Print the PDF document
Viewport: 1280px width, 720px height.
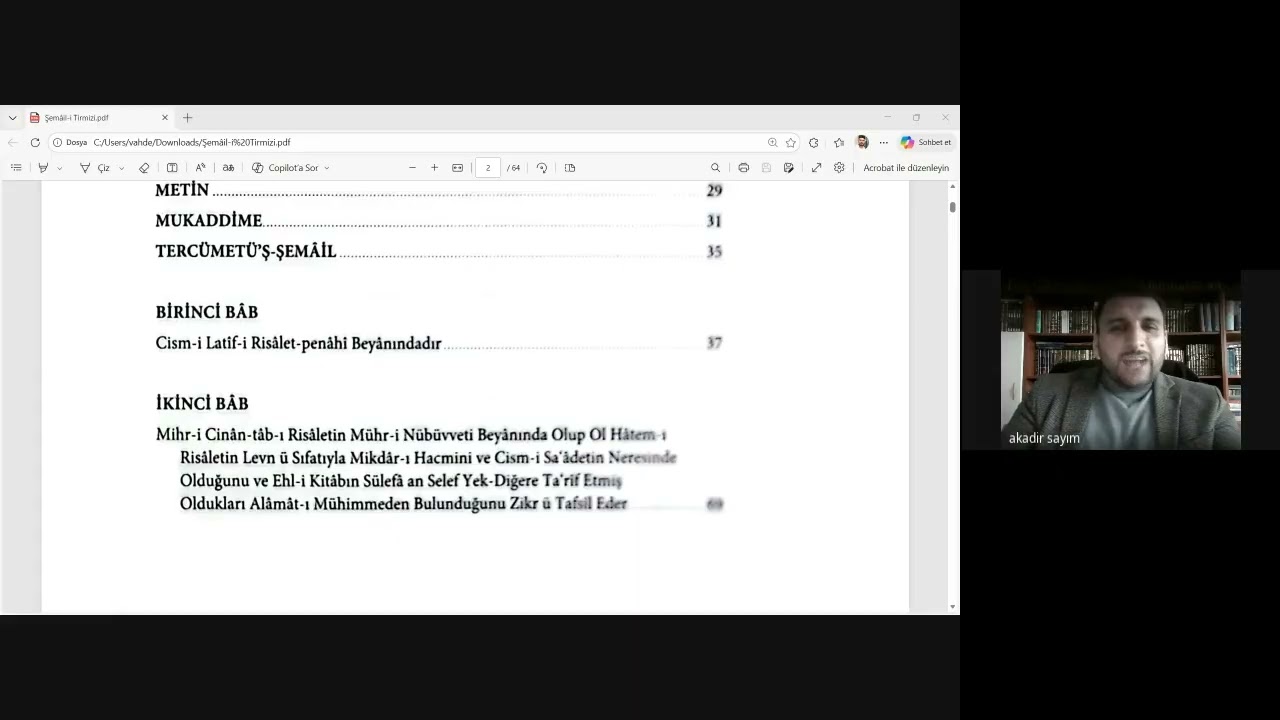(x=743, y=168)
